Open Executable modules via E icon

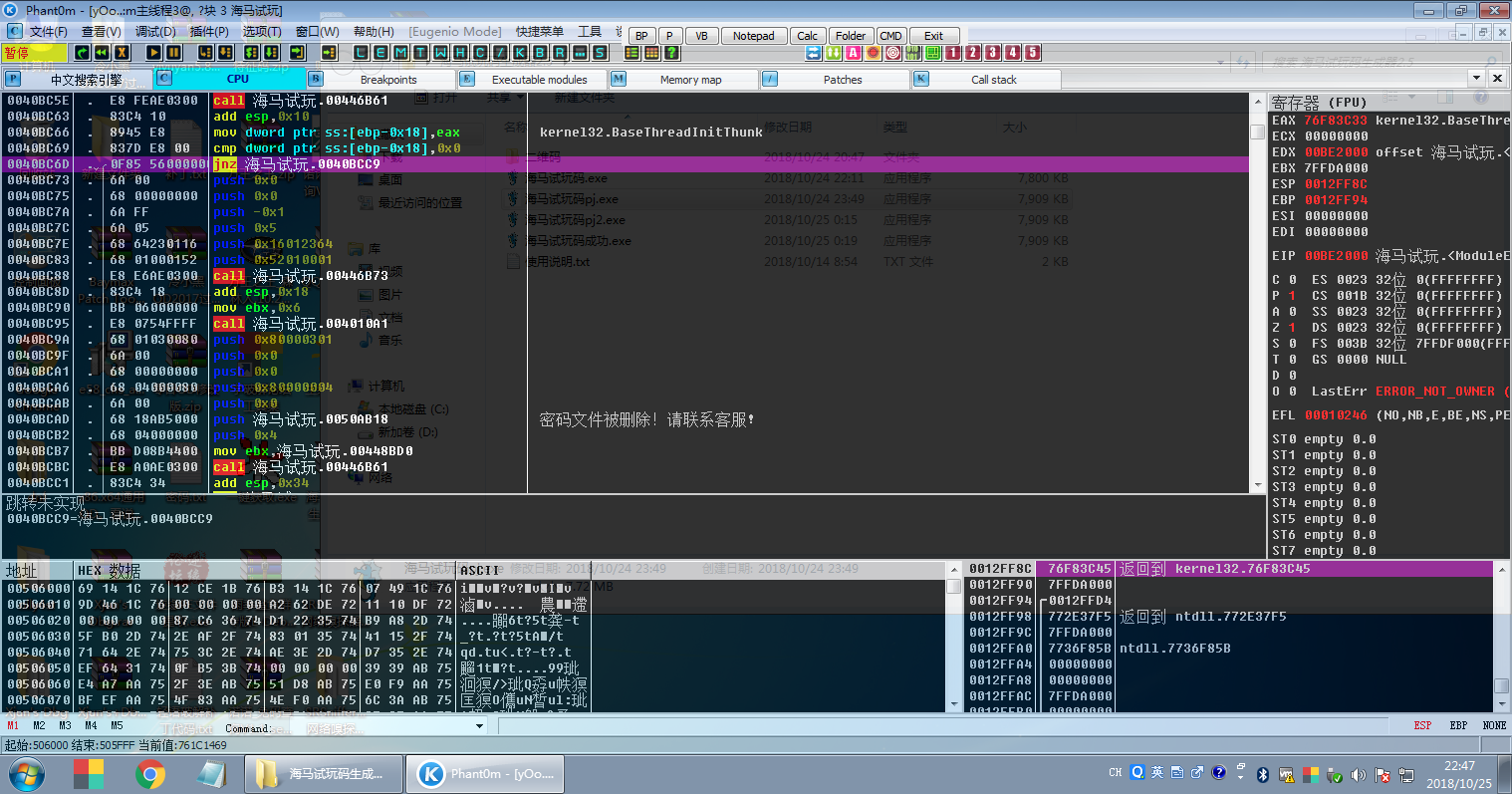pos(380,52)
